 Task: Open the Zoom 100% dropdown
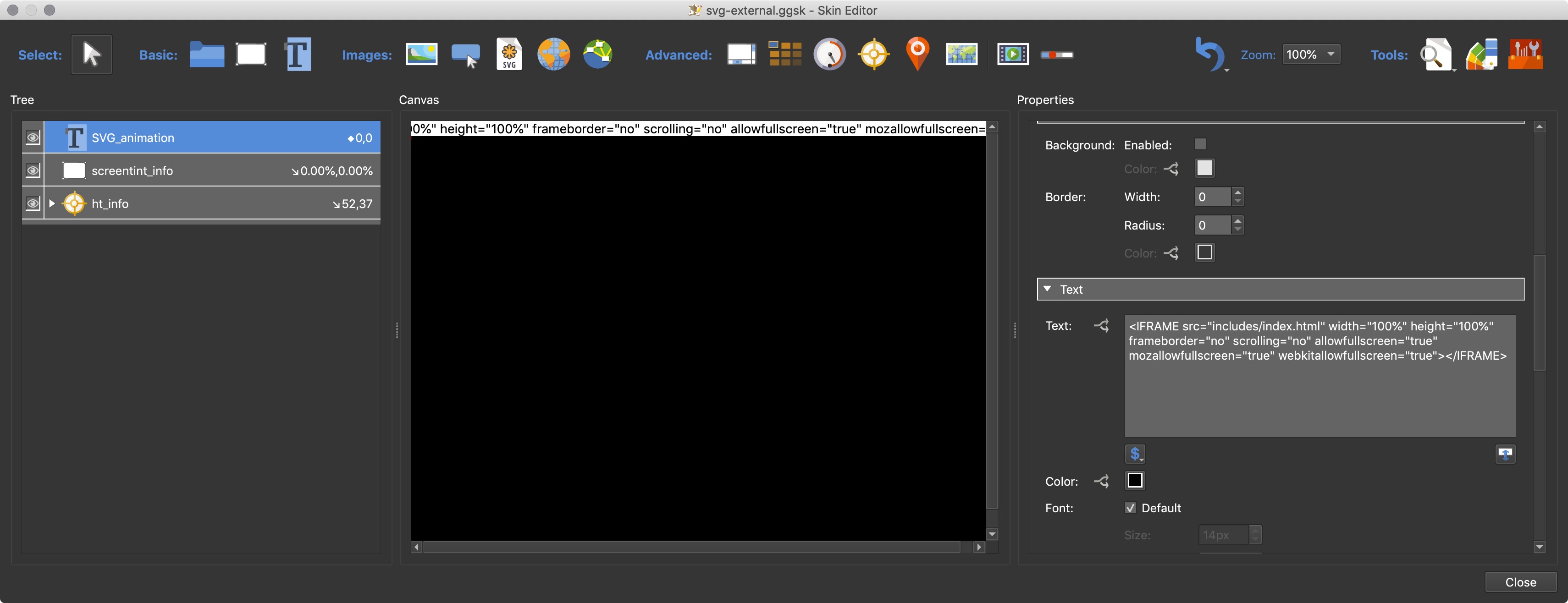click(1311, 54)
